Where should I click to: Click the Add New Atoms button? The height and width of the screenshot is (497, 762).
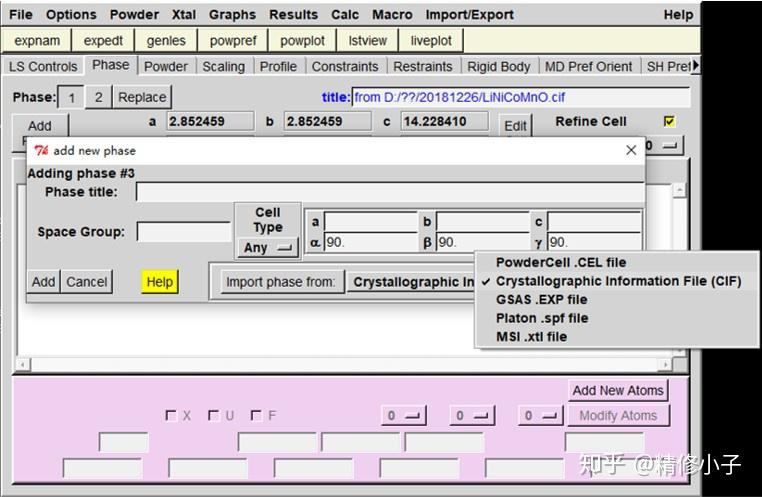(x=618, y=391)
